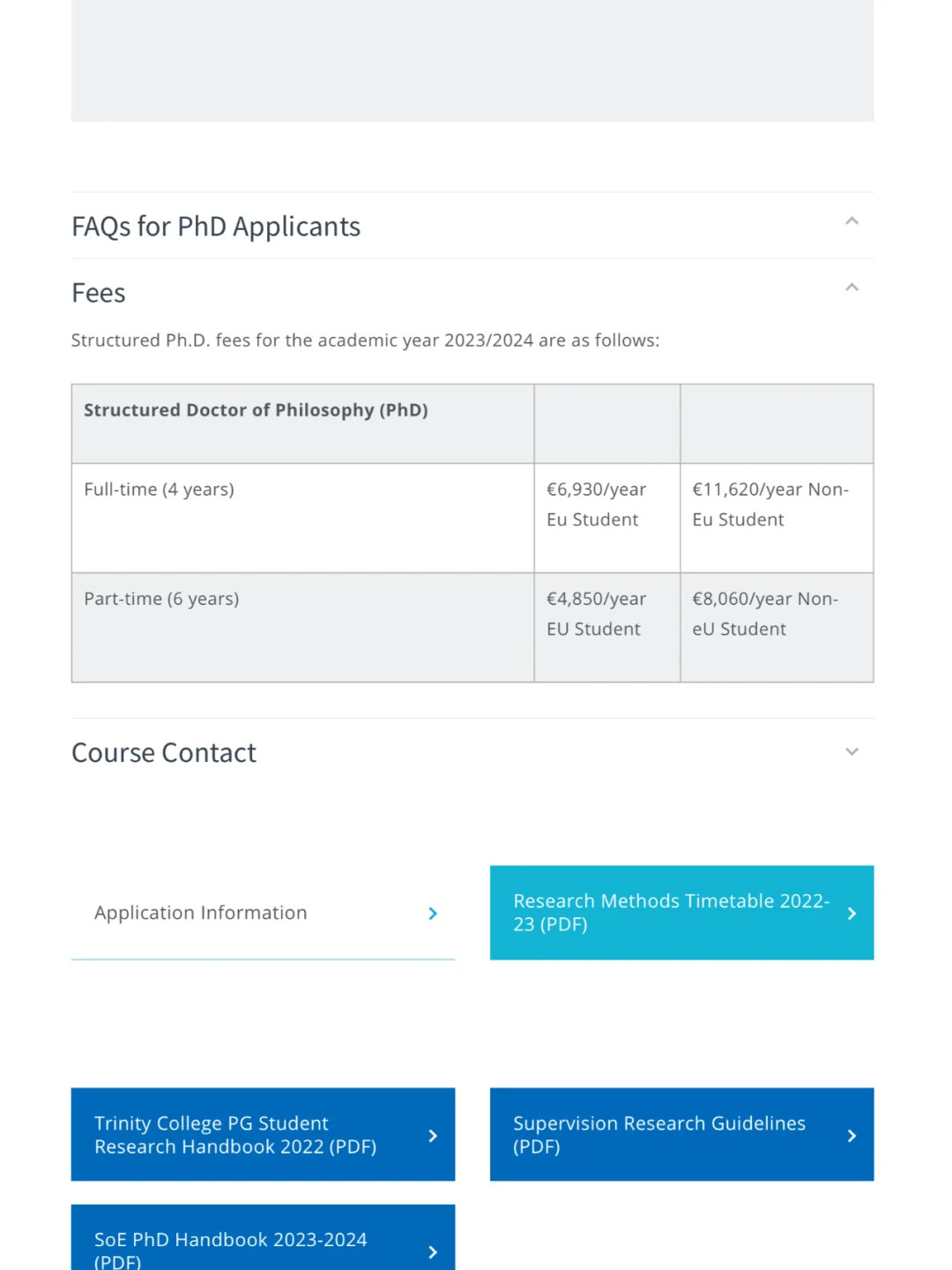Open Trinity College PG Student Research Handbook
952x1270 pixels.
click(263, 1134)
